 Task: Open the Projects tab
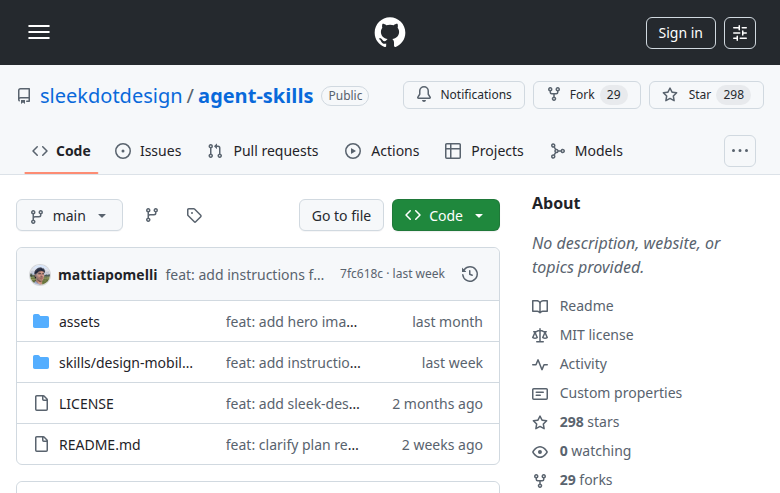click(484, 151)
